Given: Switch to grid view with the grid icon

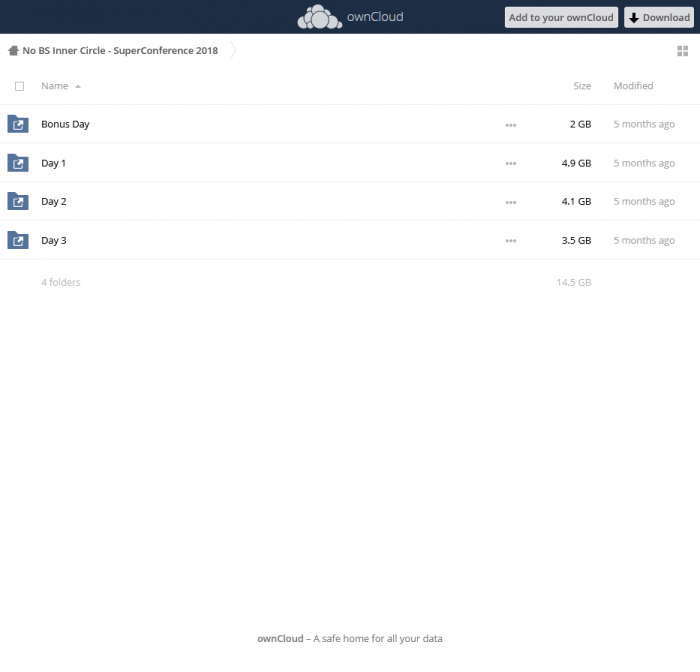Looking at the screenshot, I should 683,51.
